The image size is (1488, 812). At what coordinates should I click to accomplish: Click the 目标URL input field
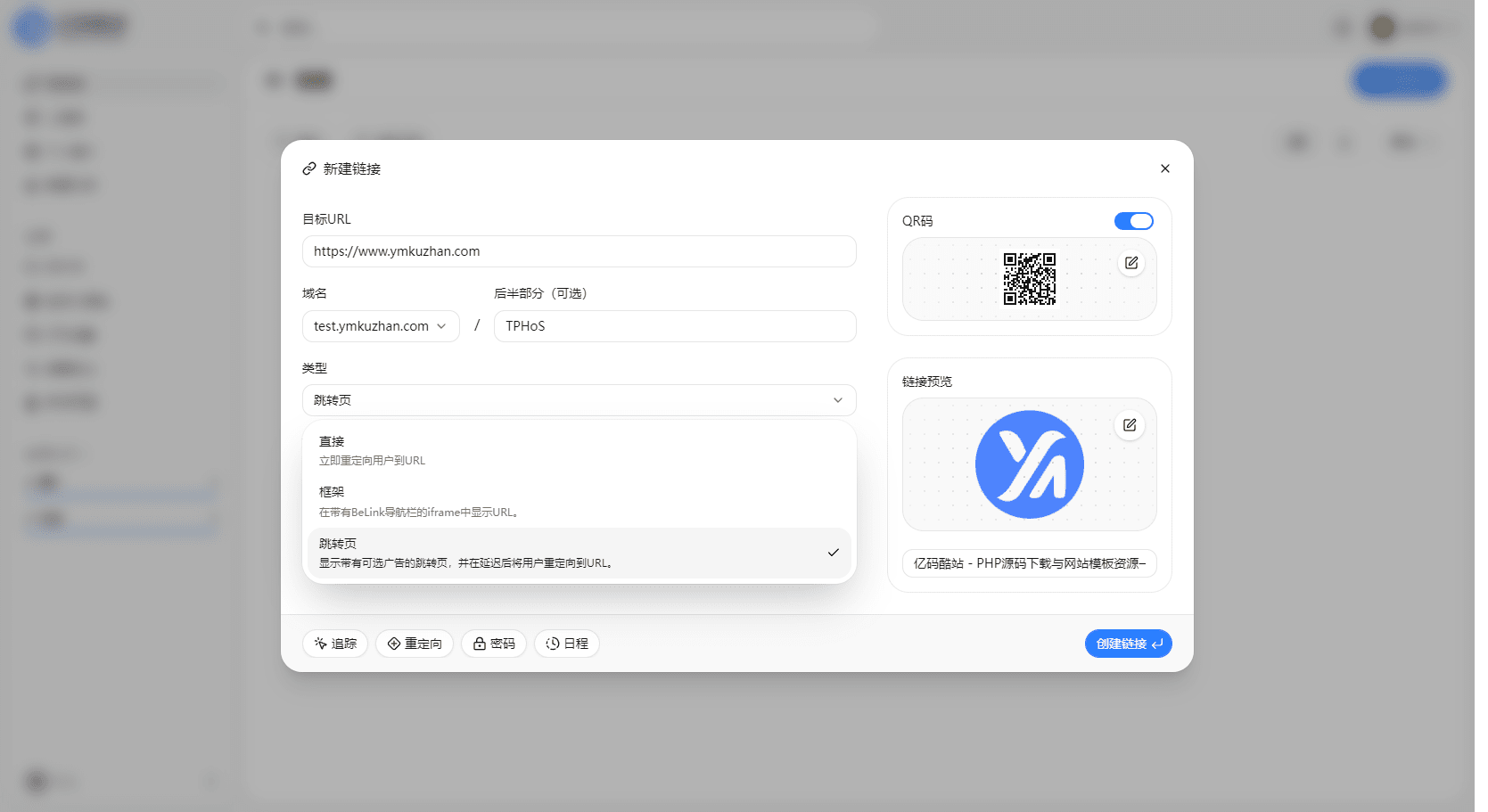pyautogui.click(x=580, y=251)
